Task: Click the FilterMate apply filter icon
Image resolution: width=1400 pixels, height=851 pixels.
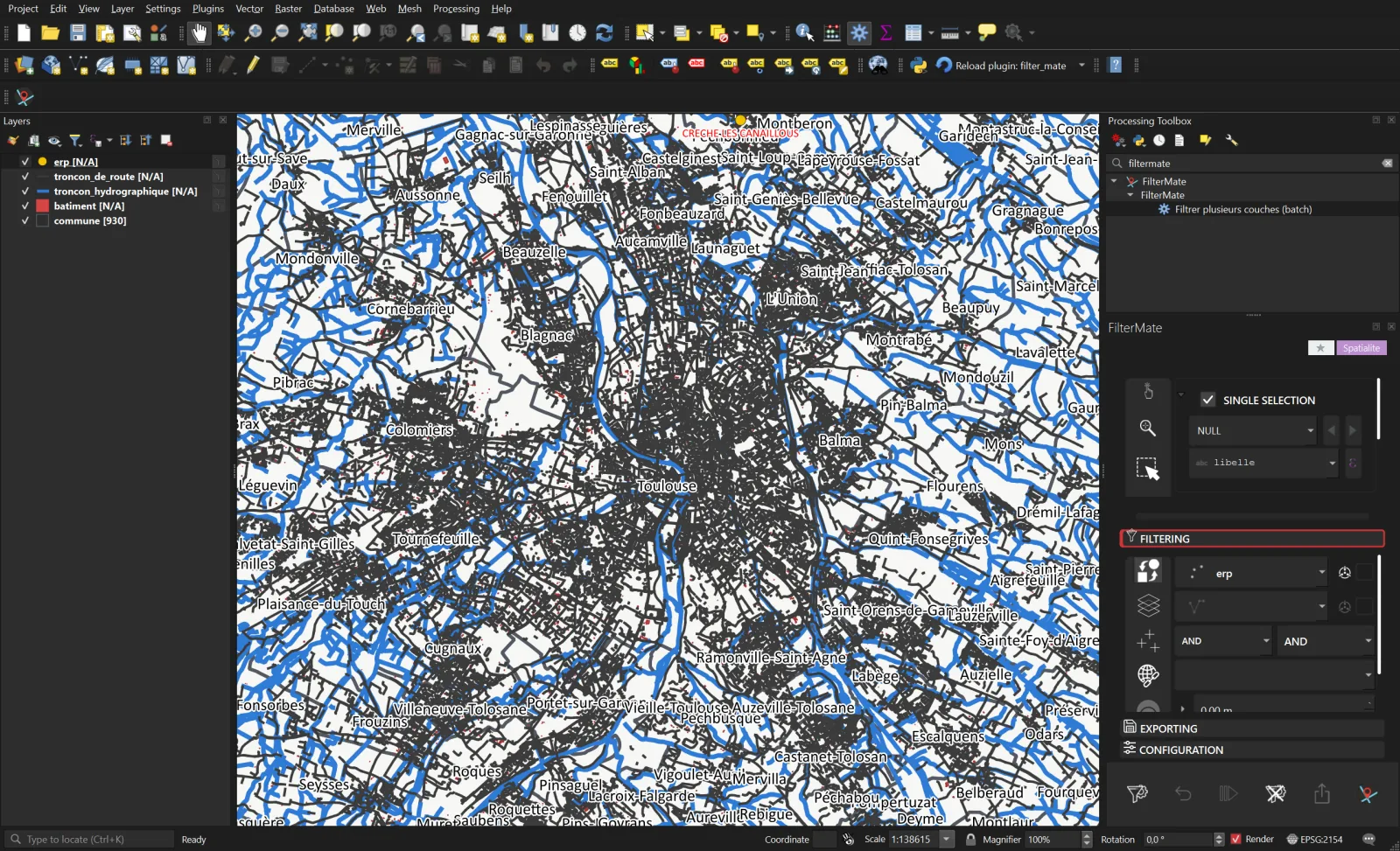Action: [x=1137, y=794]
